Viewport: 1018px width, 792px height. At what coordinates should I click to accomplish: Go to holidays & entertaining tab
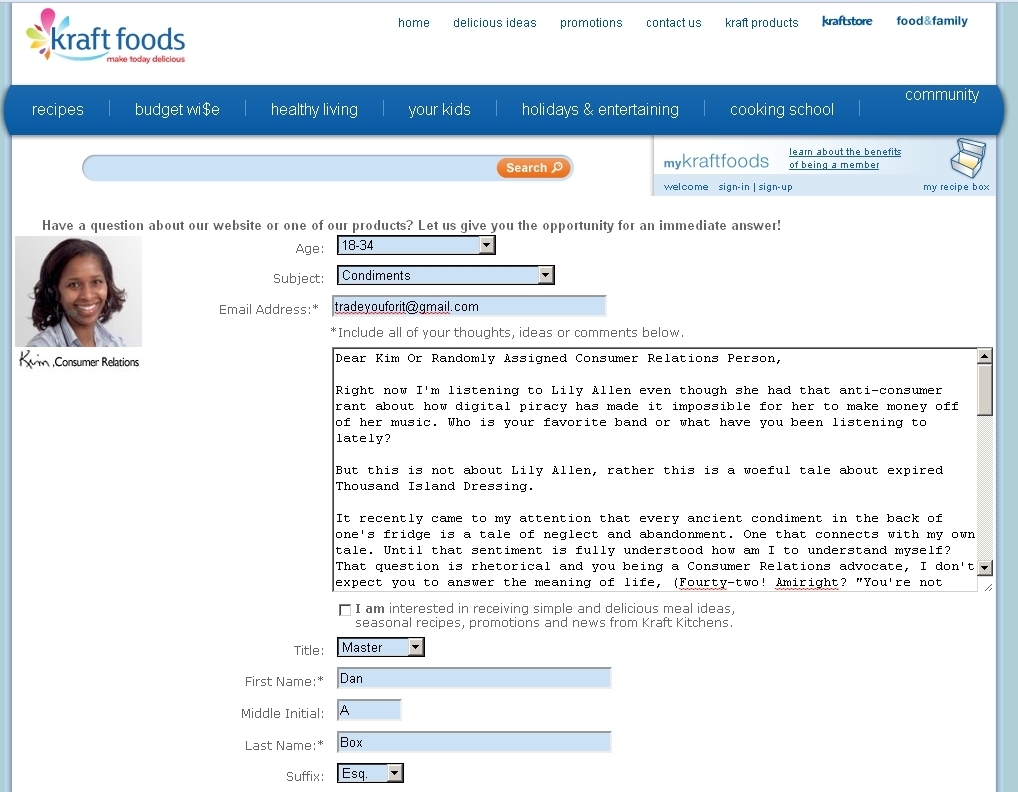coord(601,109)
